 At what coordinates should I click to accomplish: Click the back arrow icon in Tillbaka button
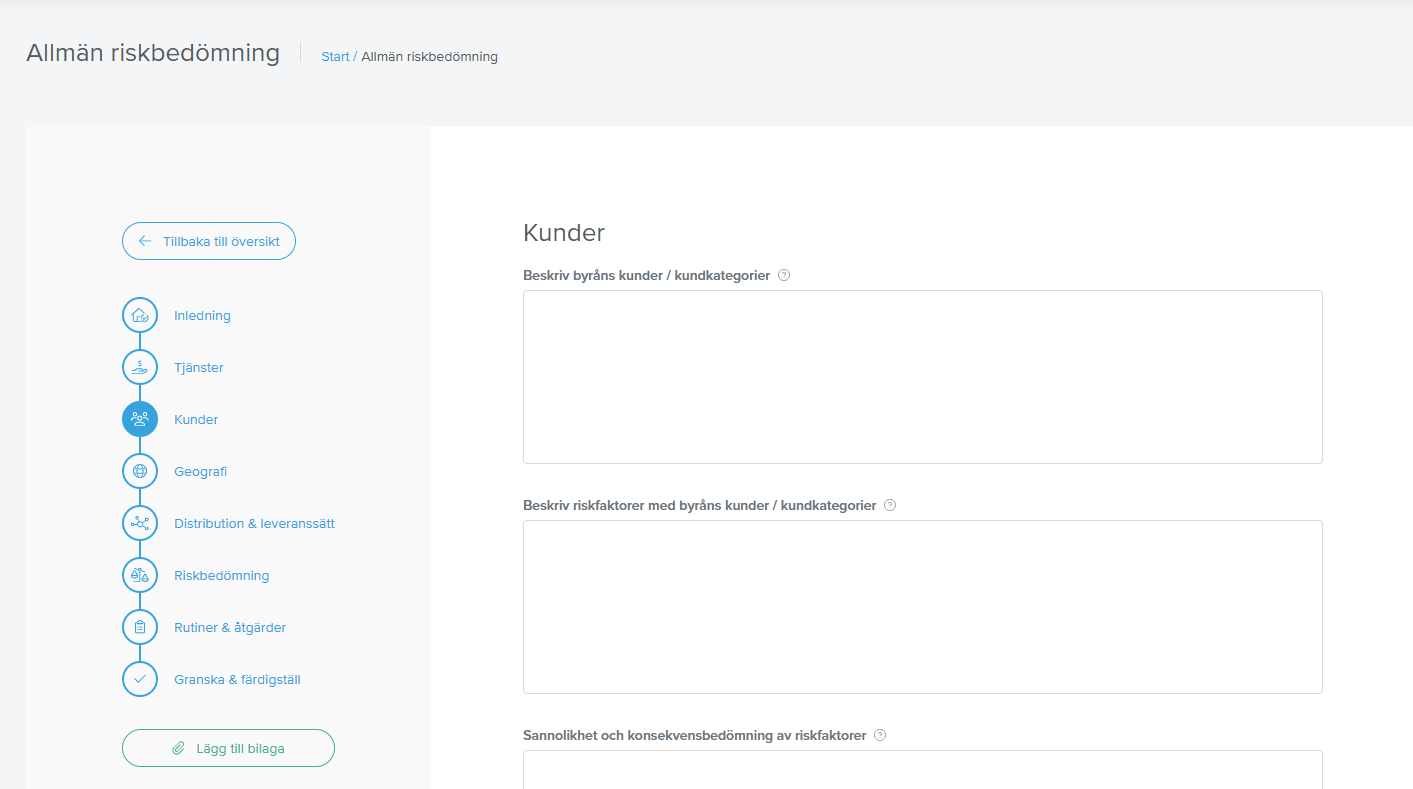(x=145, y=241)
